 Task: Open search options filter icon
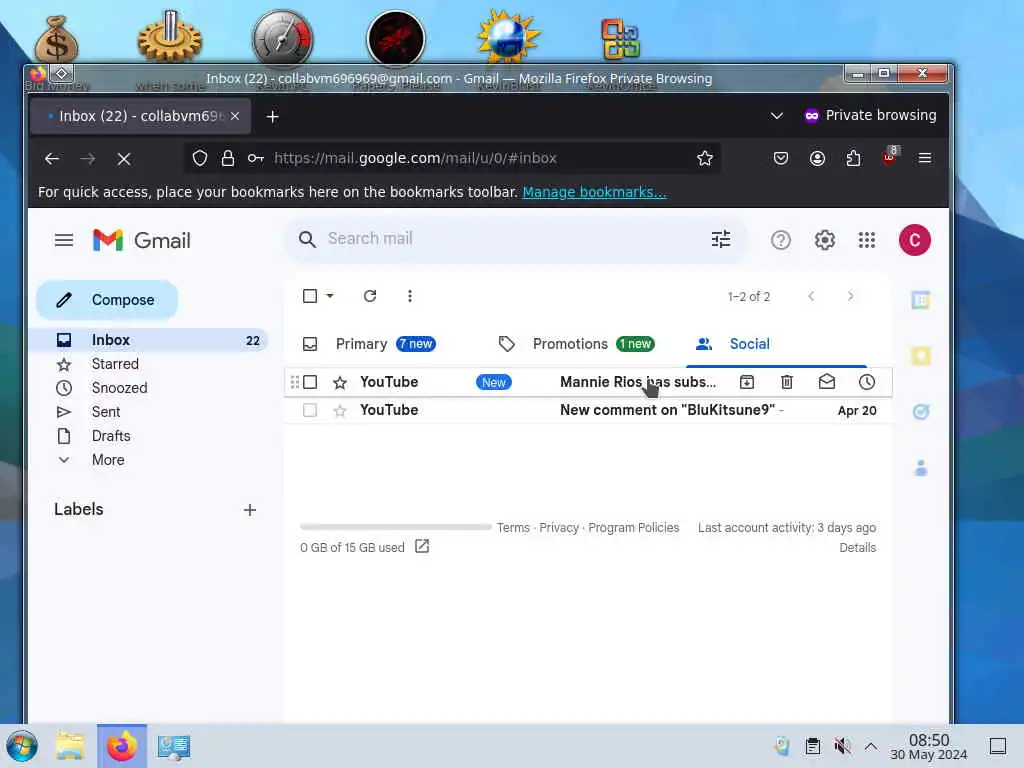[x=720, y=239]
